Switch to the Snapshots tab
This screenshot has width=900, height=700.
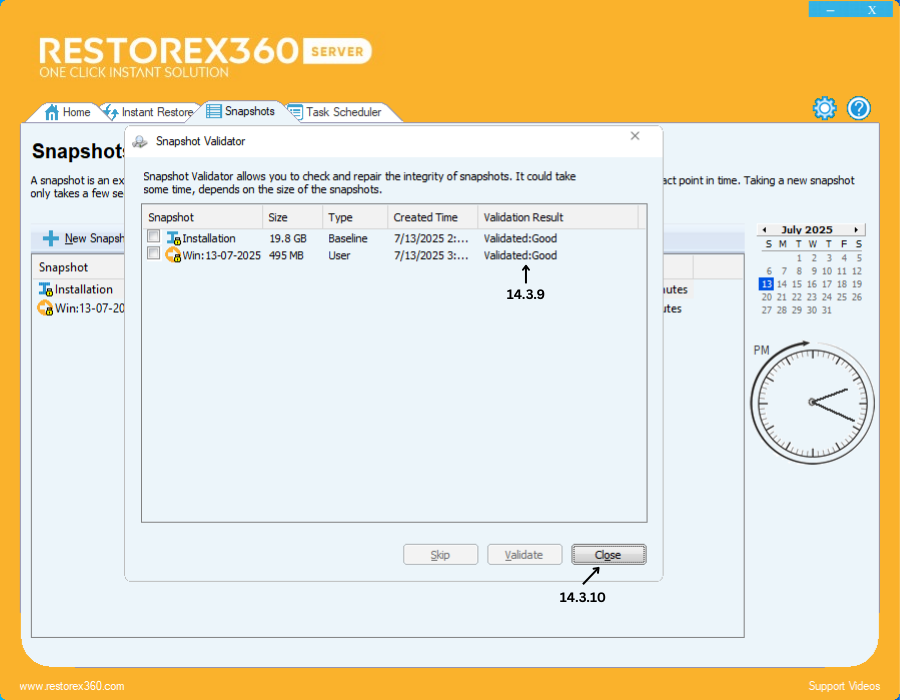tap(241, 111)
